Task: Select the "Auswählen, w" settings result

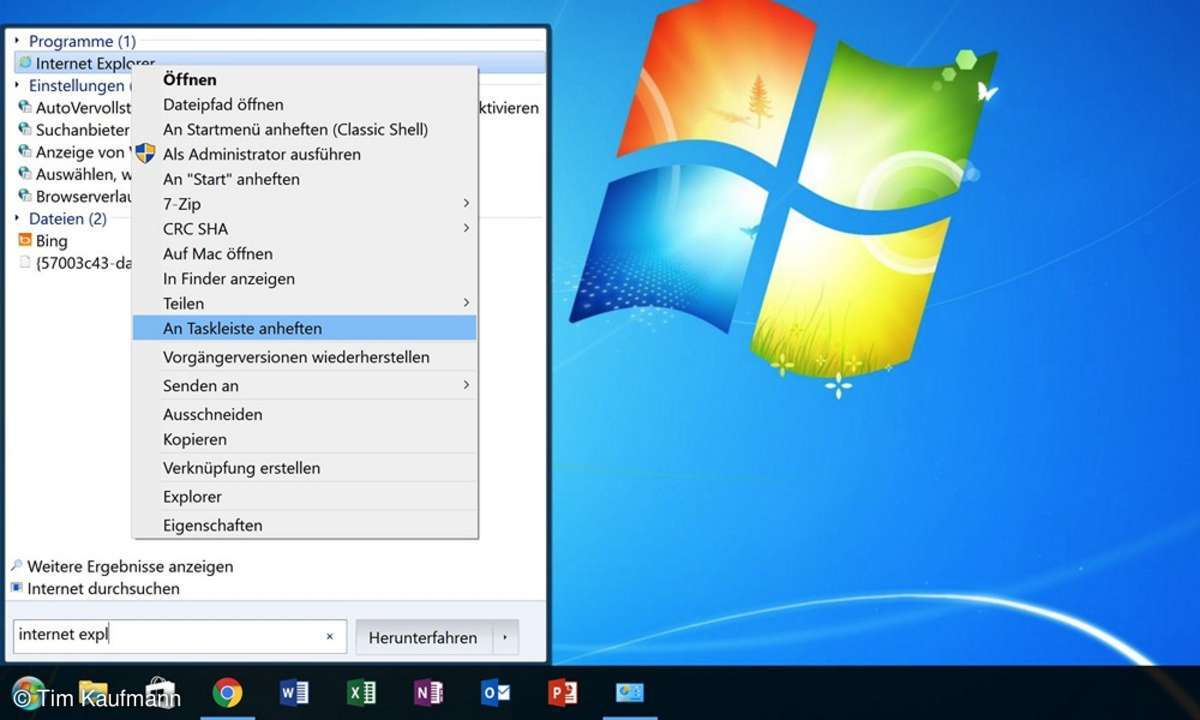Action: pyautogui.click(x=75, y=174)
